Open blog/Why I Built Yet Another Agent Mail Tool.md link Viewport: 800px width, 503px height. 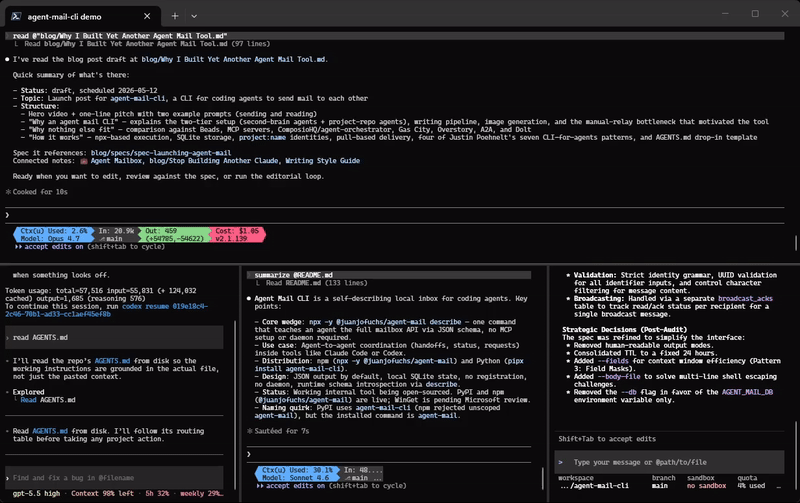click(234, 59)
